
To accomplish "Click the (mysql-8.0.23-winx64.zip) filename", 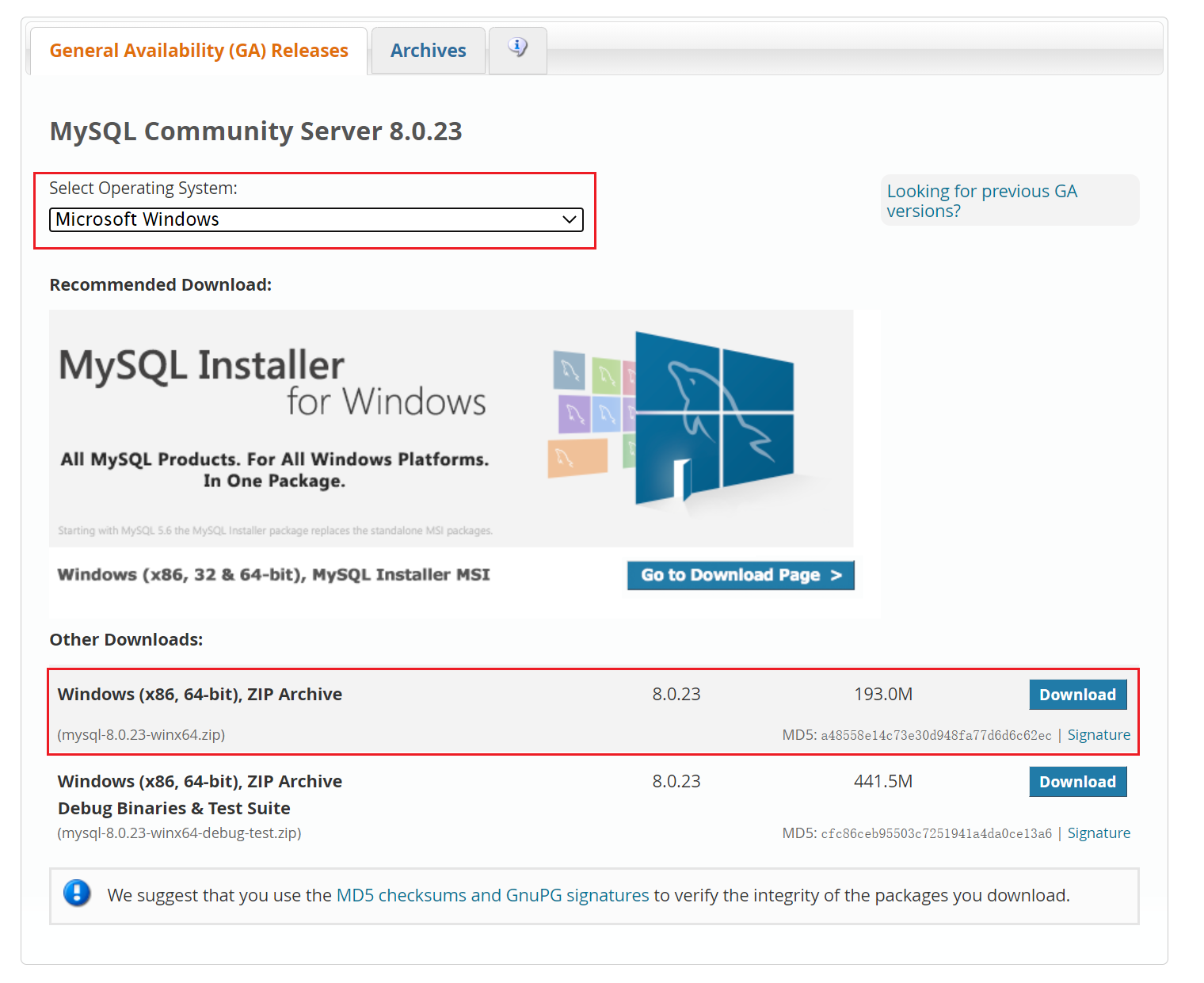I will [x=141, y=735].
